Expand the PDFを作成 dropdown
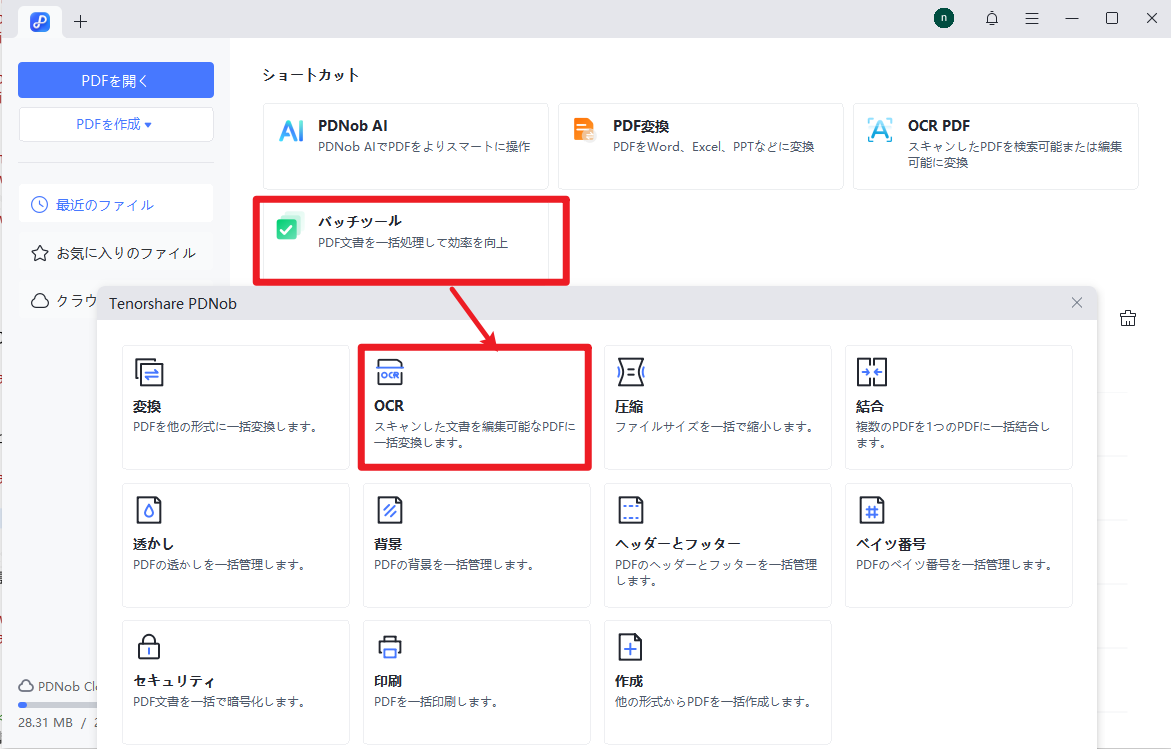 [x=116, y=124]
